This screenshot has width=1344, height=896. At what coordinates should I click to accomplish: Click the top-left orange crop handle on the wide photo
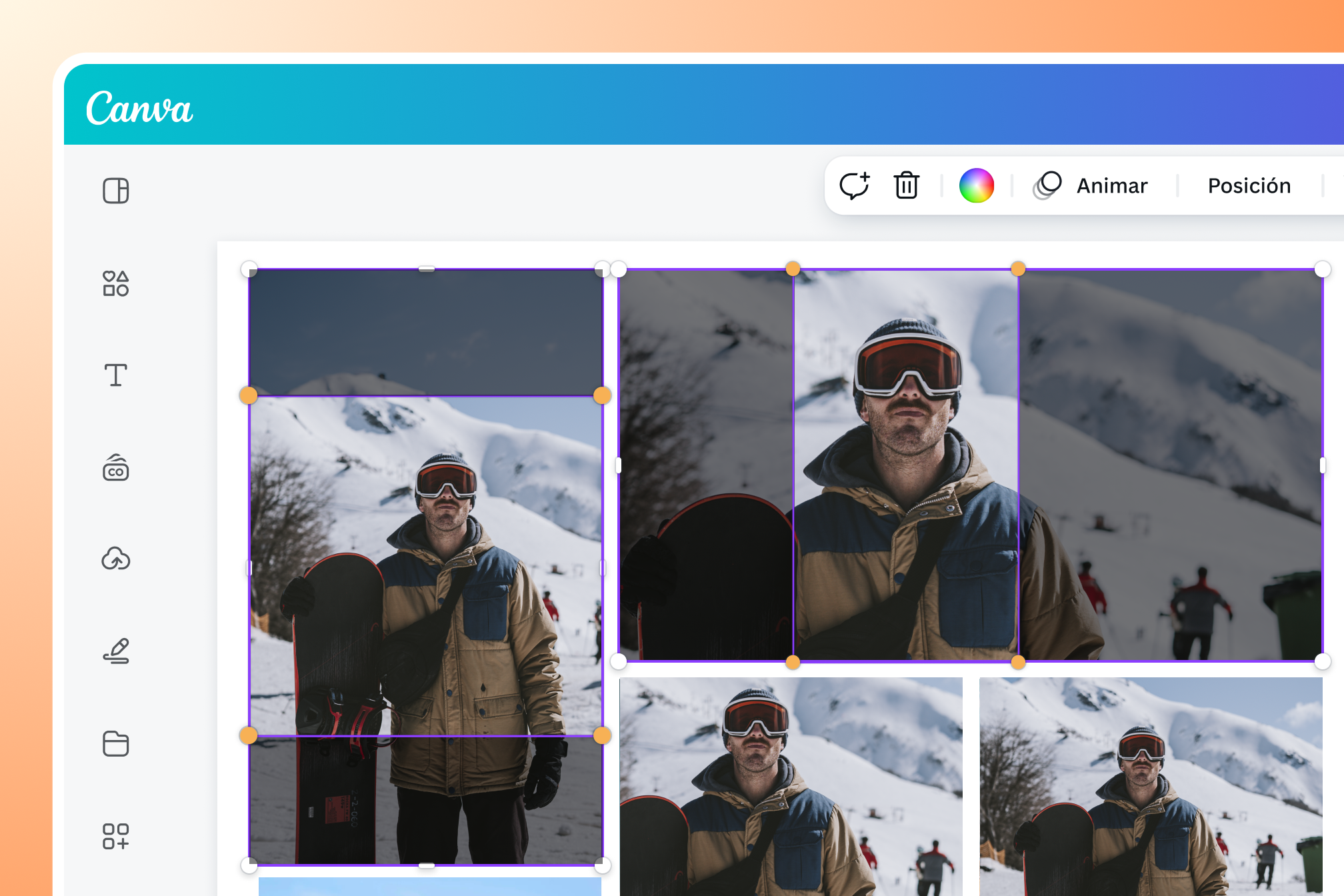(x=793, y=269)
